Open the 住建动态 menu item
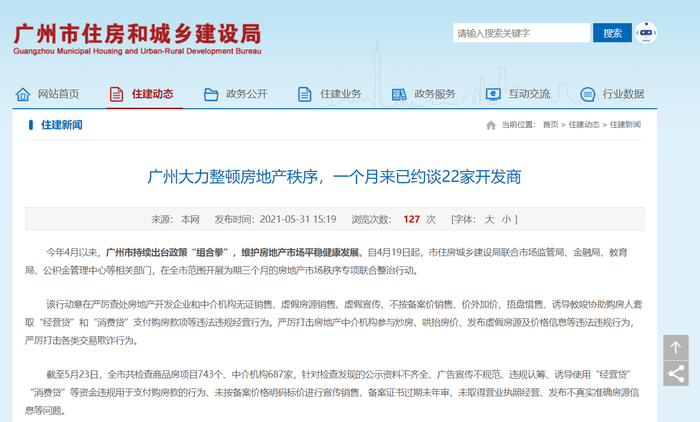Image resolution: width=700 pixels, height=422 pixels. pos(152,94)
